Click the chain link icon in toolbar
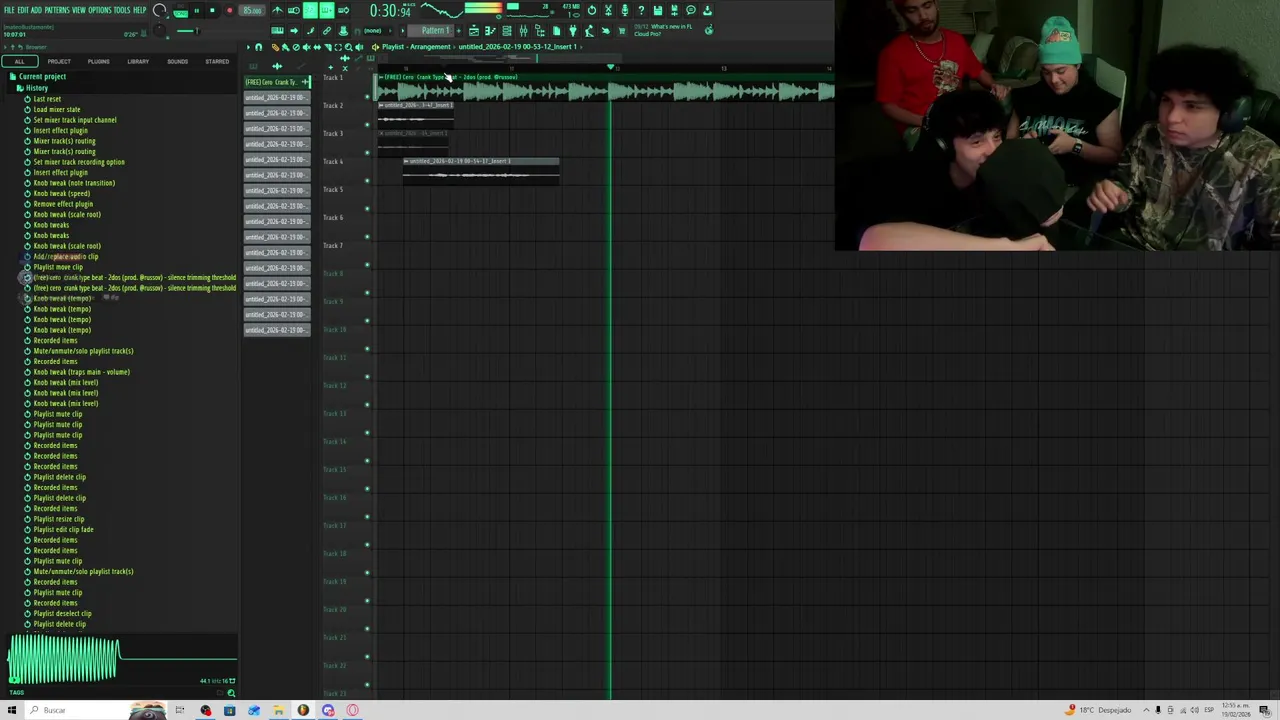The height and width of the screenshot is (720, 1280). point(326,30)
